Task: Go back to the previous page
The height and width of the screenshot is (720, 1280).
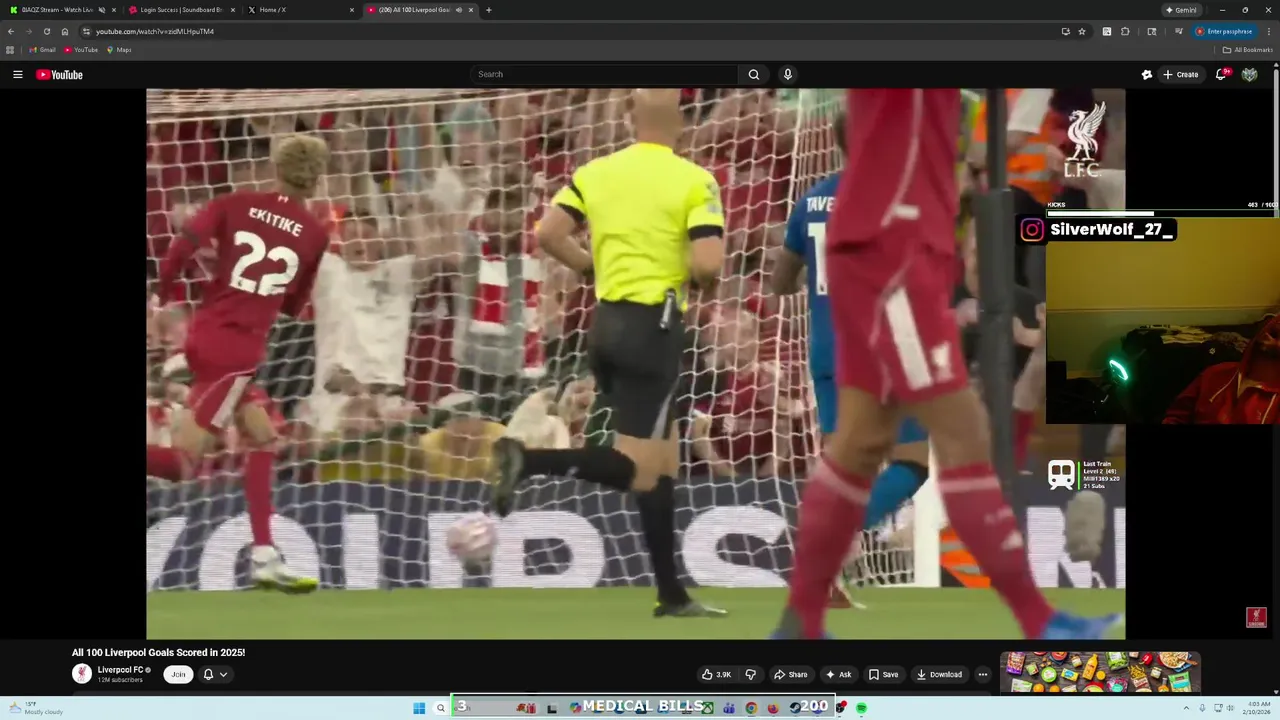Action: point(11,32)
